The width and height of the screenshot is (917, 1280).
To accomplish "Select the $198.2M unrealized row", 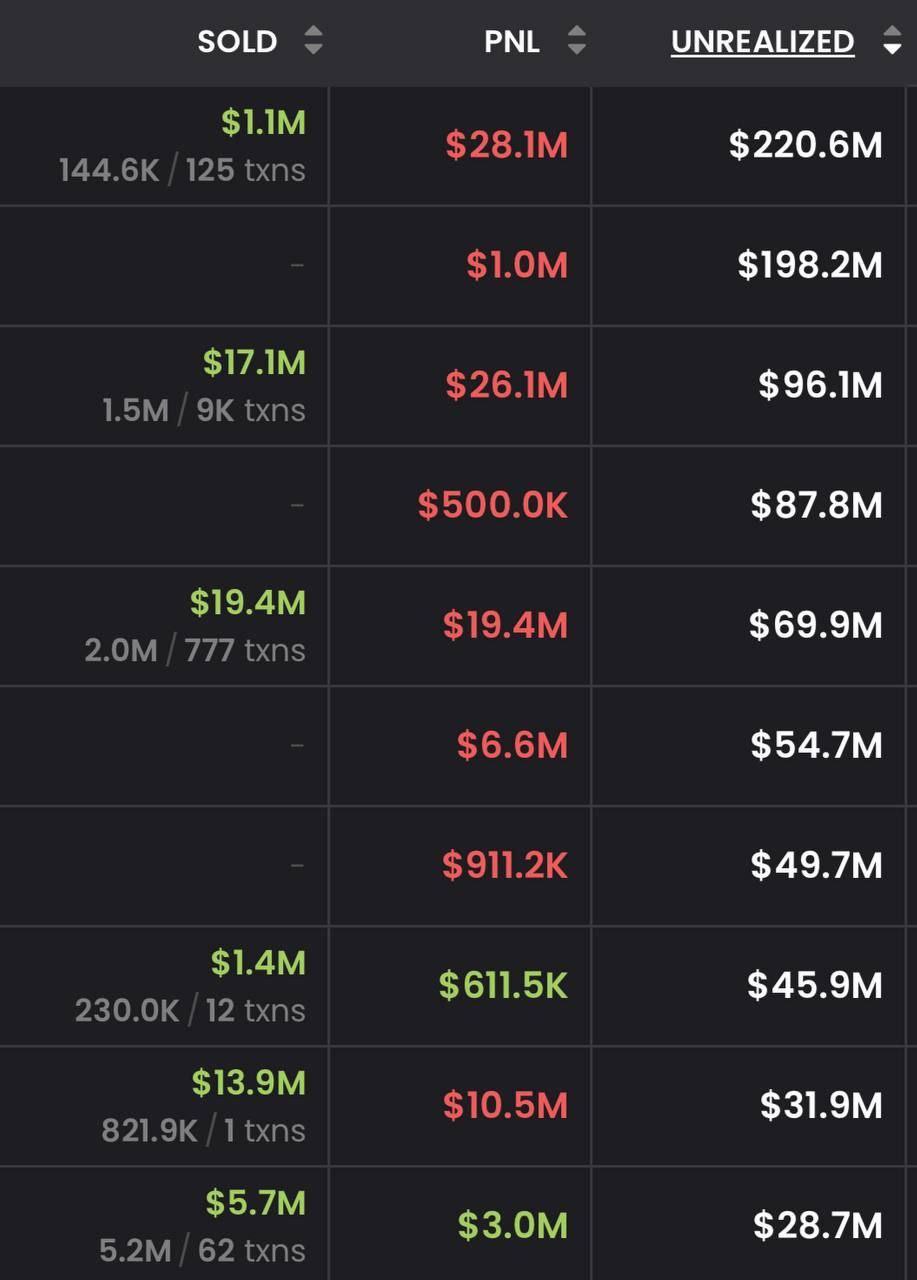I will pos(809,266).
